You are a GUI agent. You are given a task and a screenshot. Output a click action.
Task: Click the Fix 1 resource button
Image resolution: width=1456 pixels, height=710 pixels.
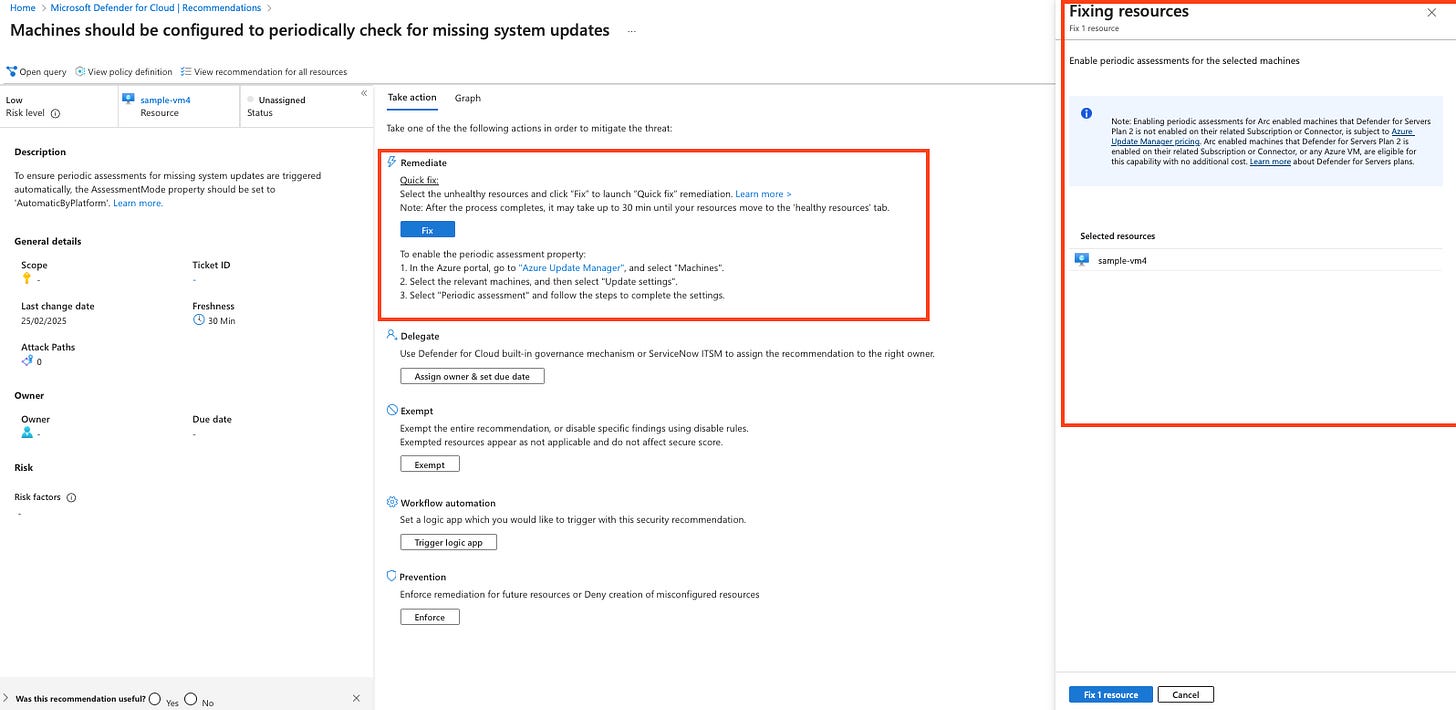tap(1110, 694)
